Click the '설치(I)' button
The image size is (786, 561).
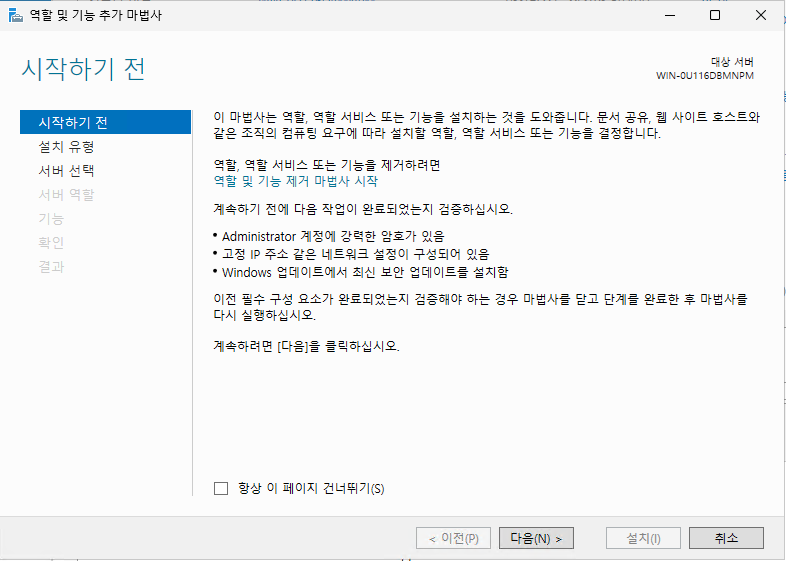(643, 538)
